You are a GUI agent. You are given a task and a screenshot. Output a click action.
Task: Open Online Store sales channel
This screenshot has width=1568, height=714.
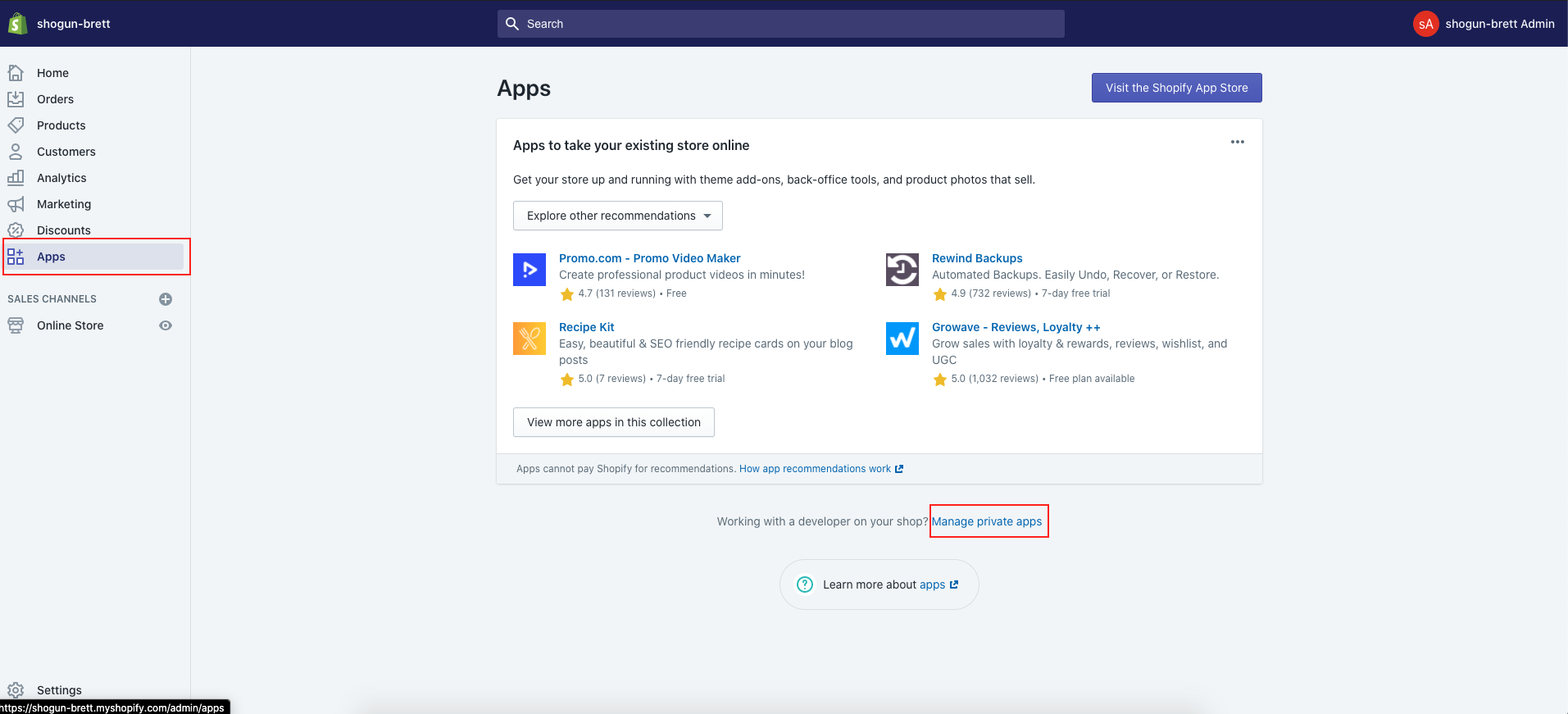pyautogui.click(x=70, y=325)
